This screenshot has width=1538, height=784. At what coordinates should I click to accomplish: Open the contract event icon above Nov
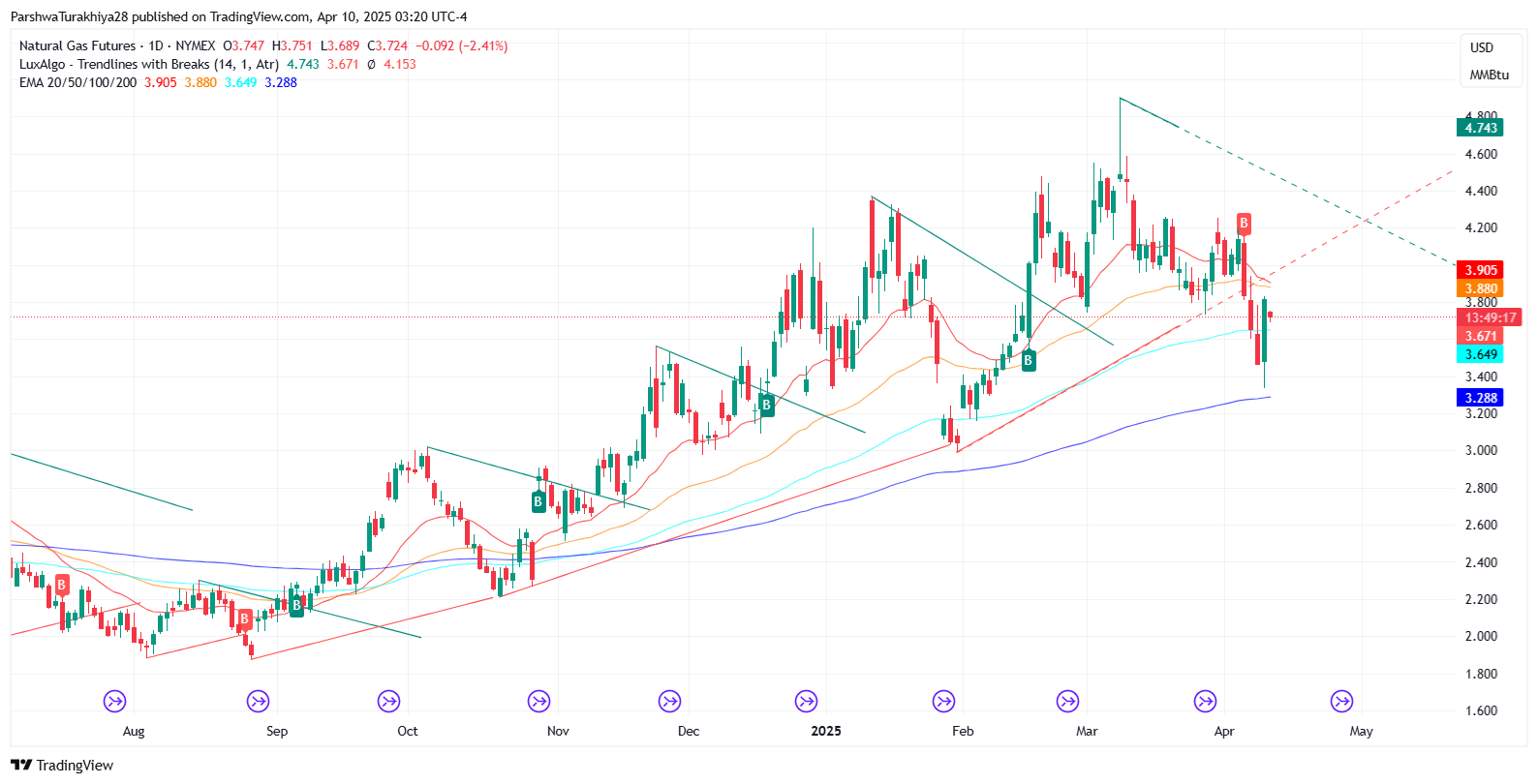coord(538,701)
